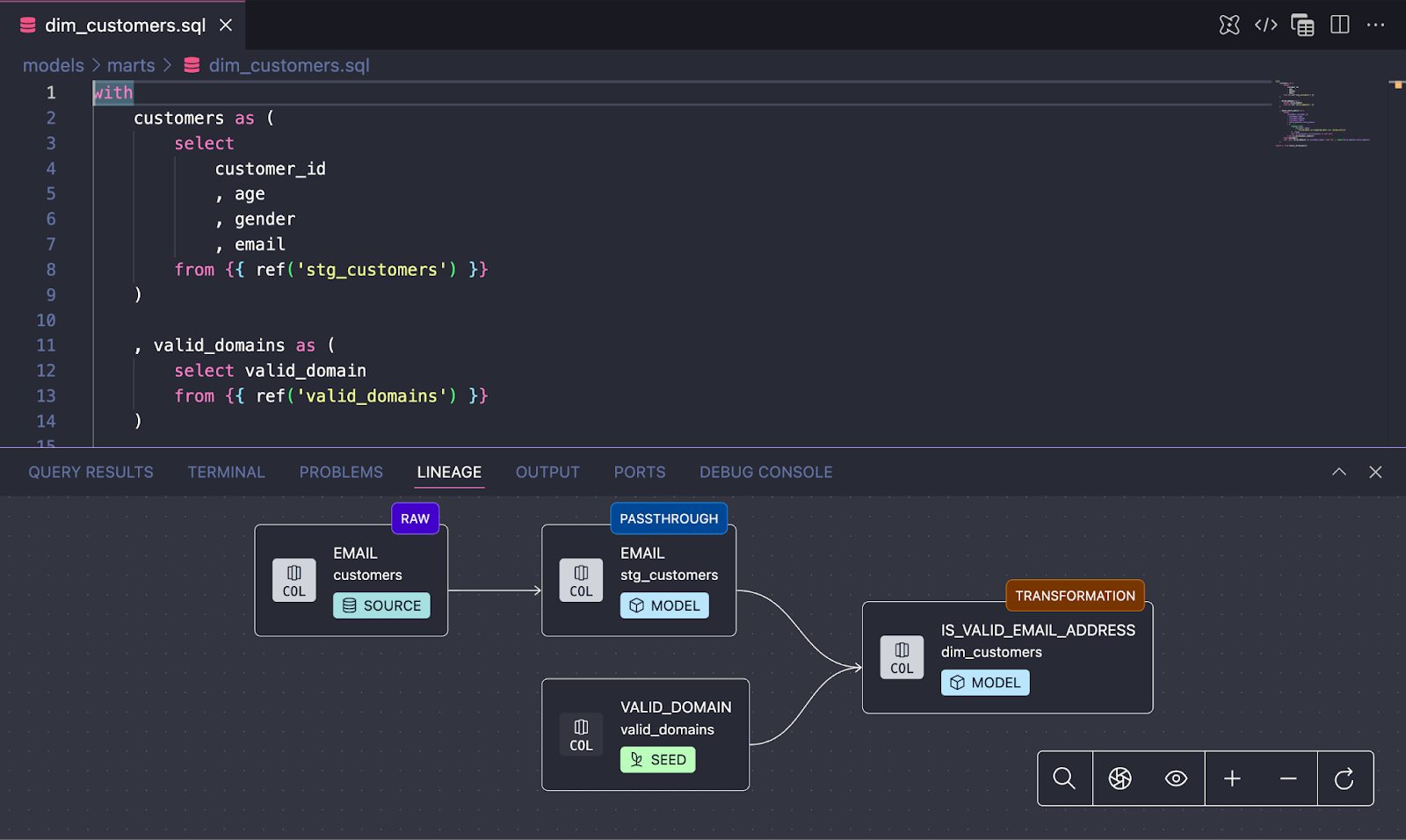Open the compiled code preview (</>) icon
This screenshot has height=840, width=1406.
1265,25
